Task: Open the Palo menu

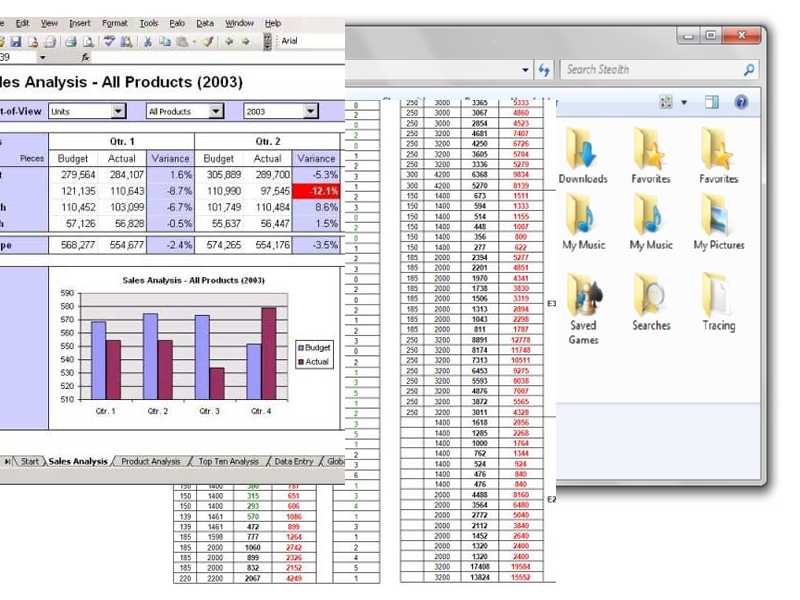Action: [177, 22]
